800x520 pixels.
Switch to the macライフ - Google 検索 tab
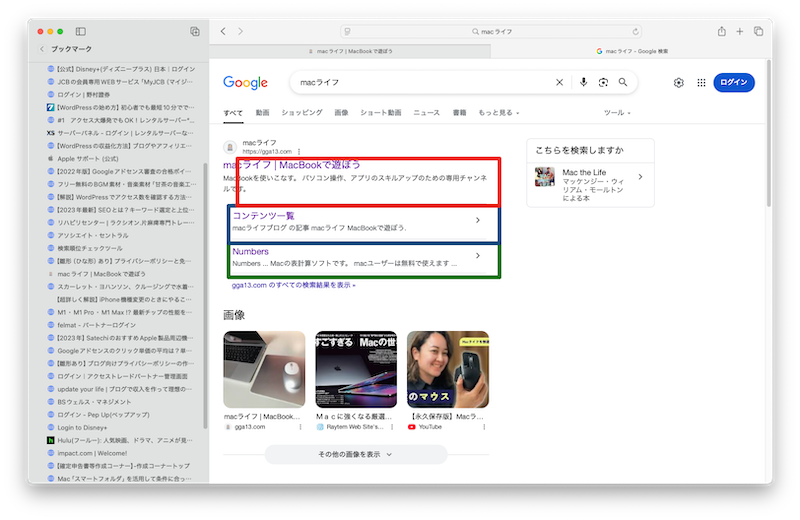tap(632, 51)
